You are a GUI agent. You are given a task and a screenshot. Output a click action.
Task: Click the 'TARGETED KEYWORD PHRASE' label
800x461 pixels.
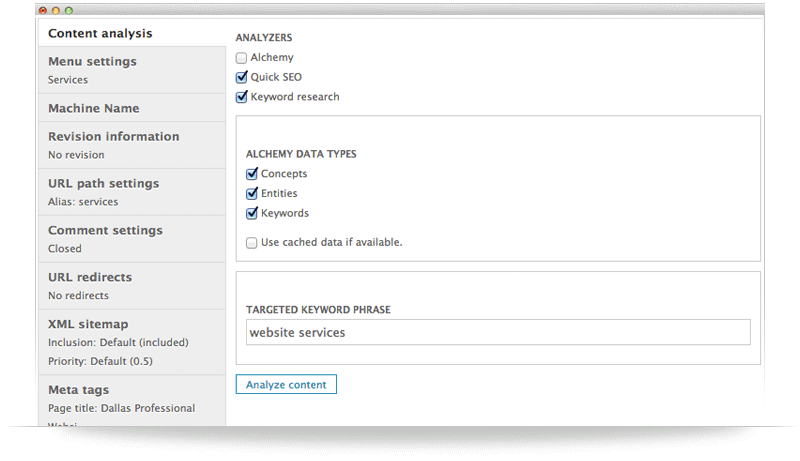pyautogui.click(x=318, y=310)
